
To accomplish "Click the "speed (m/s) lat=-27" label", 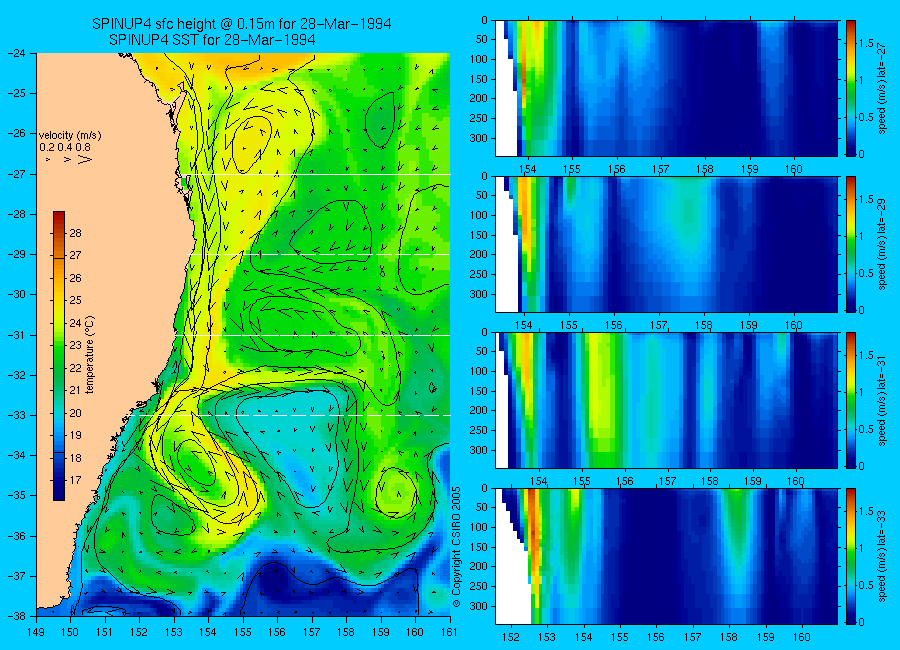I will [x=882, y=88].
